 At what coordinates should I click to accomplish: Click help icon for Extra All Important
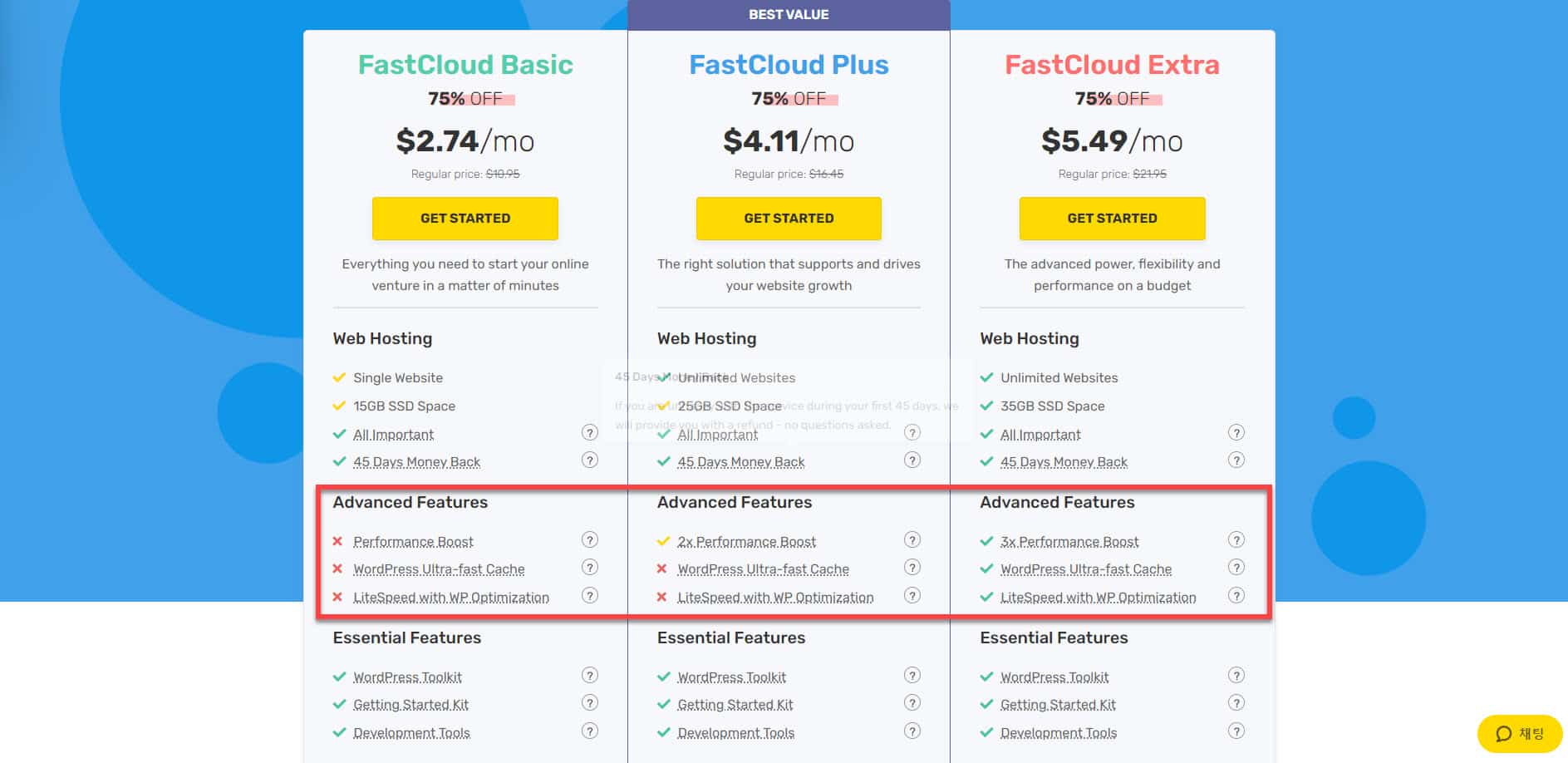tap(1236, 432)
